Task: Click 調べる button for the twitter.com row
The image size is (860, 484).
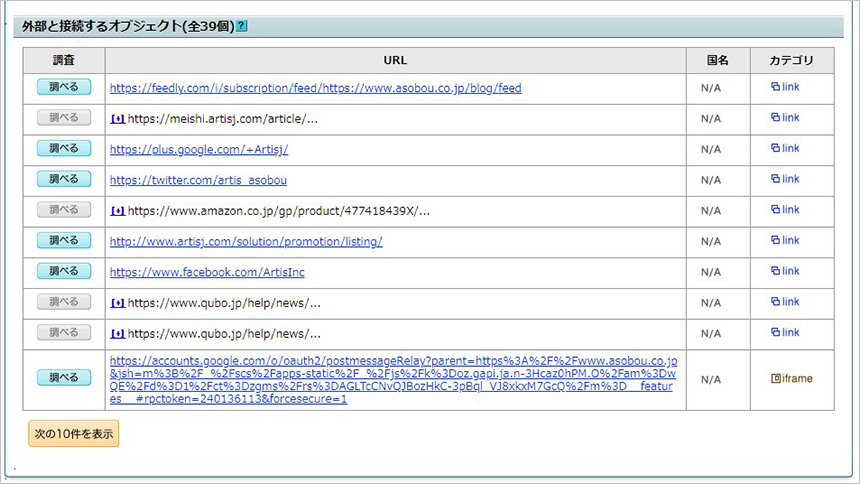Action: coord(64,179)
